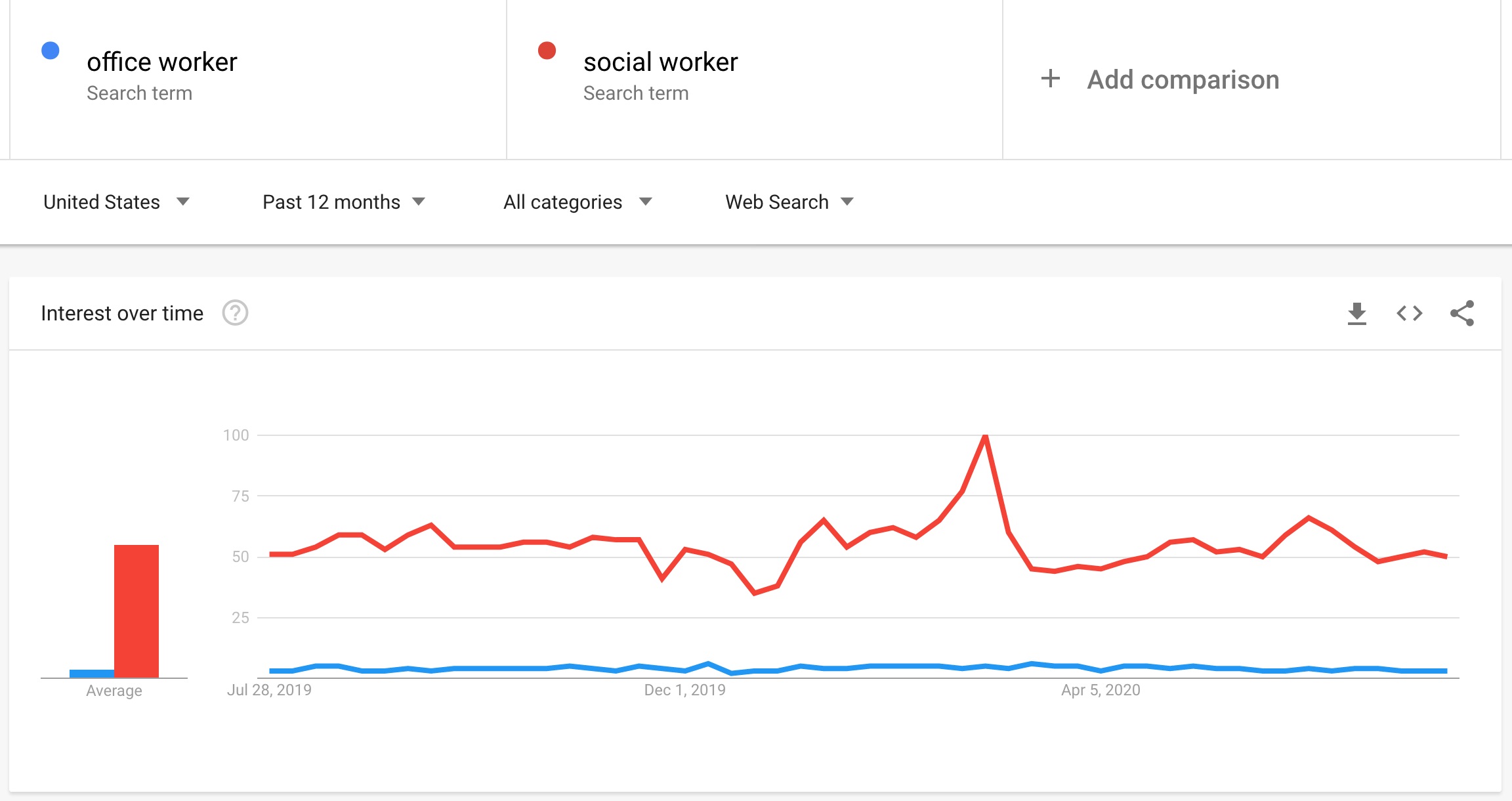Click the Dec 1, 2019 axis label

684,690
